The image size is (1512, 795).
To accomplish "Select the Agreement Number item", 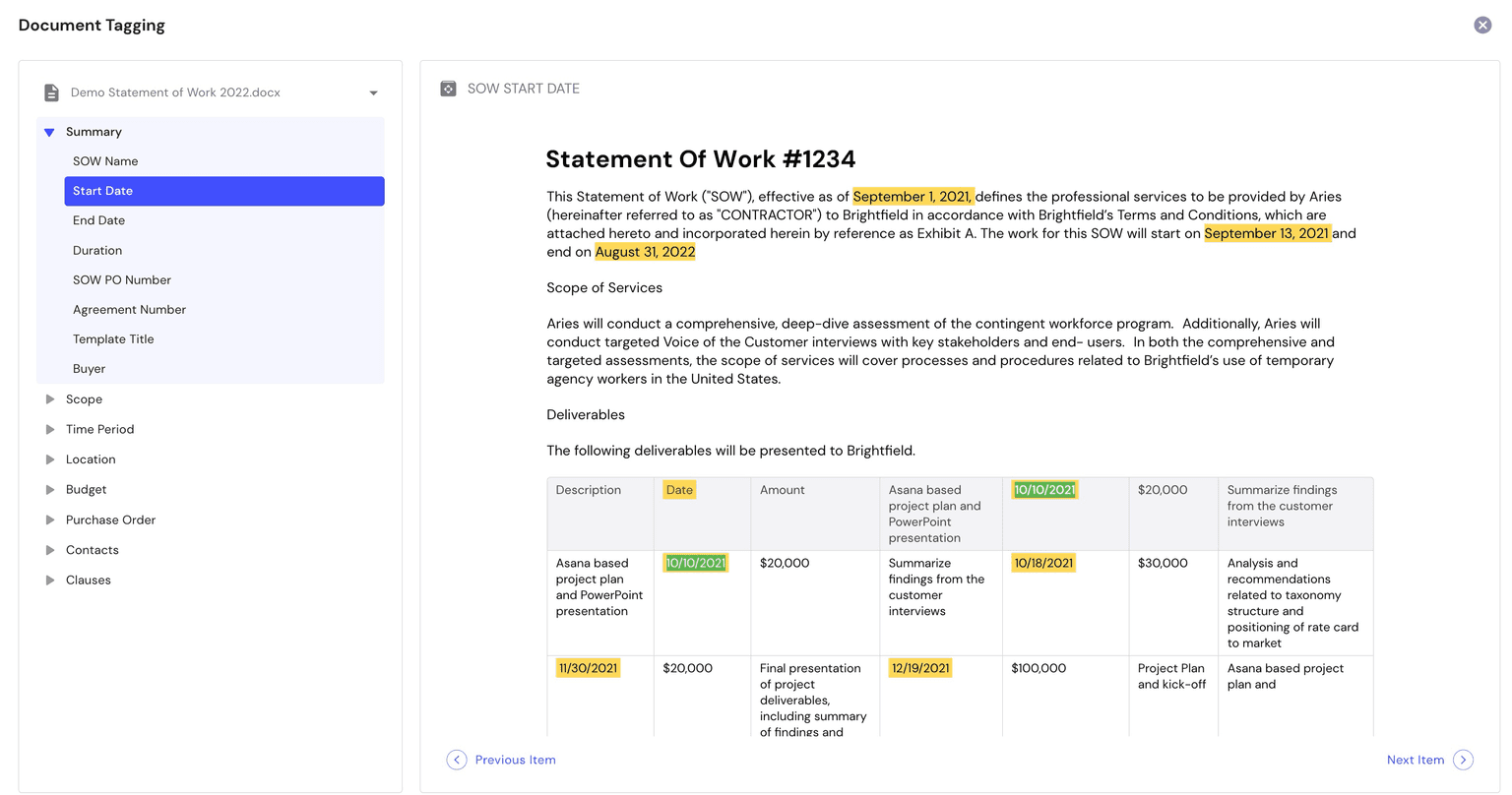I will [x=129, y=310].
